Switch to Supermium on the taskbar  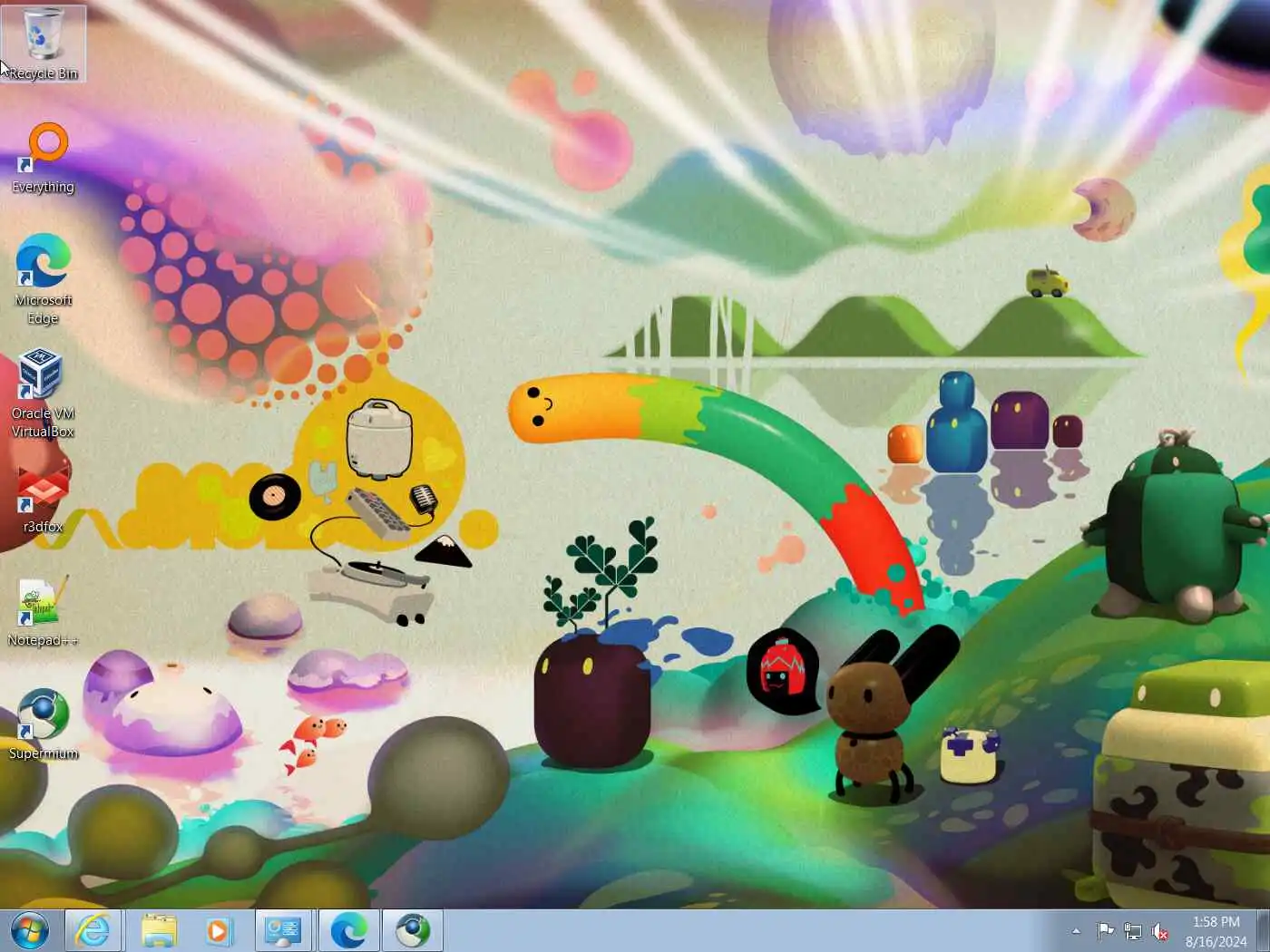pyautogui.click(x=413, y=931)
